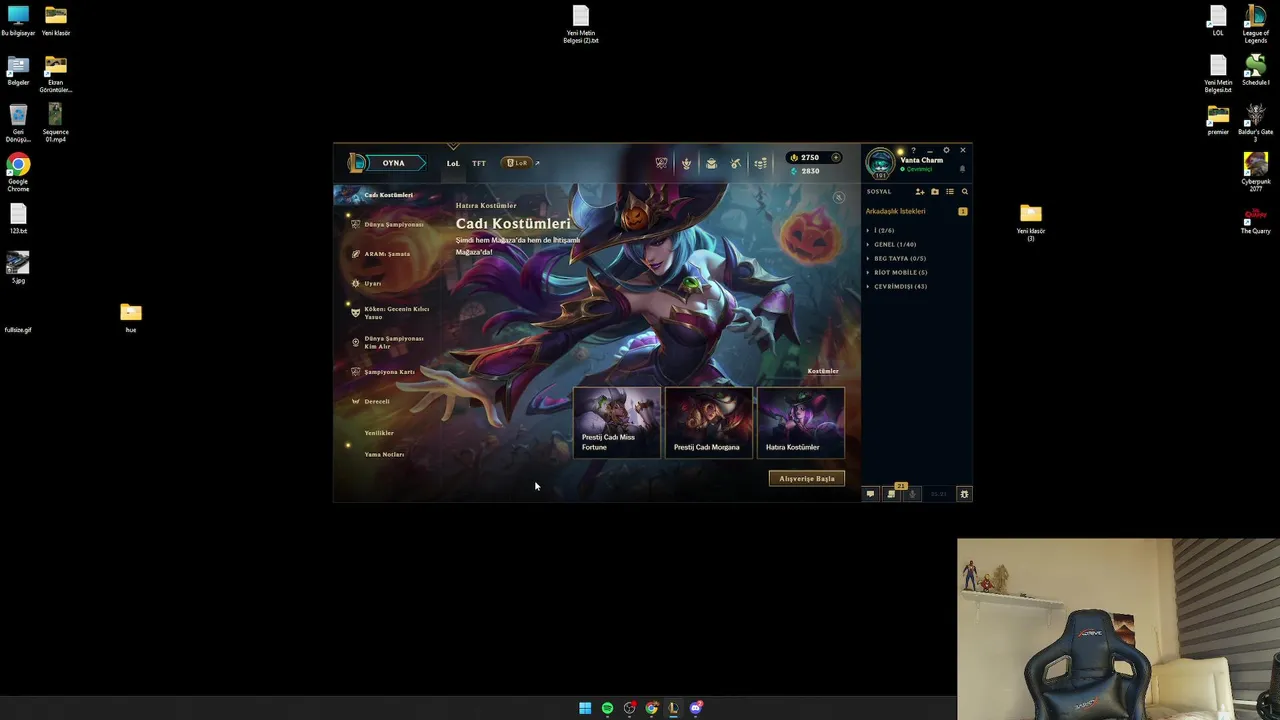Open the client help question mark
This screenshot has height=720, width=1280.
913,150
